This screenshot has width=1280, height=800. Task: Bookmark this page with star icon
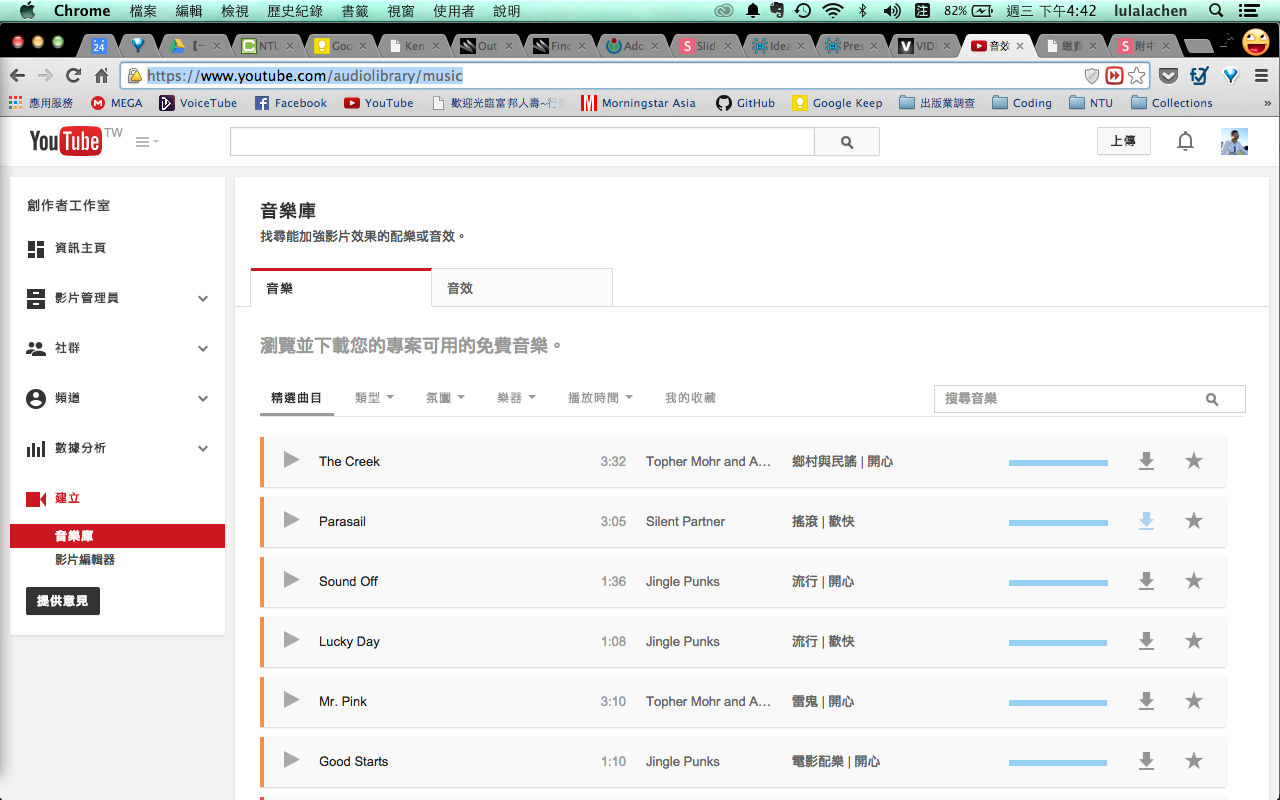click(x=1136, y=76)
